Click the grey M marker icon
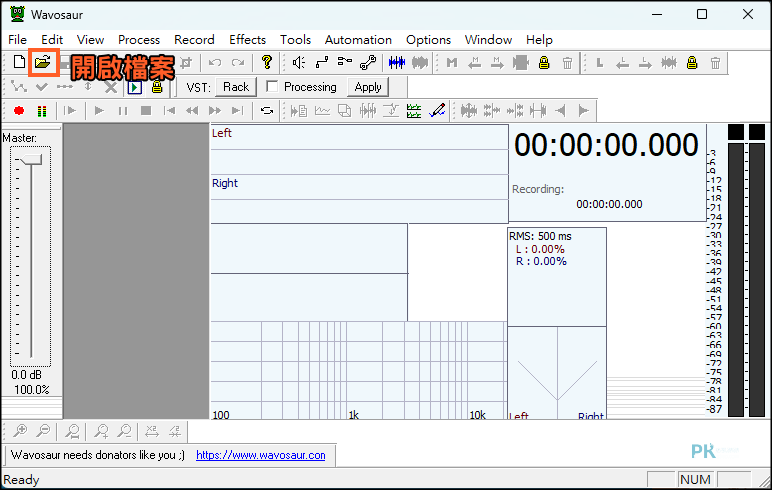Screen dimensions: 772x490 tap(452, 63)
